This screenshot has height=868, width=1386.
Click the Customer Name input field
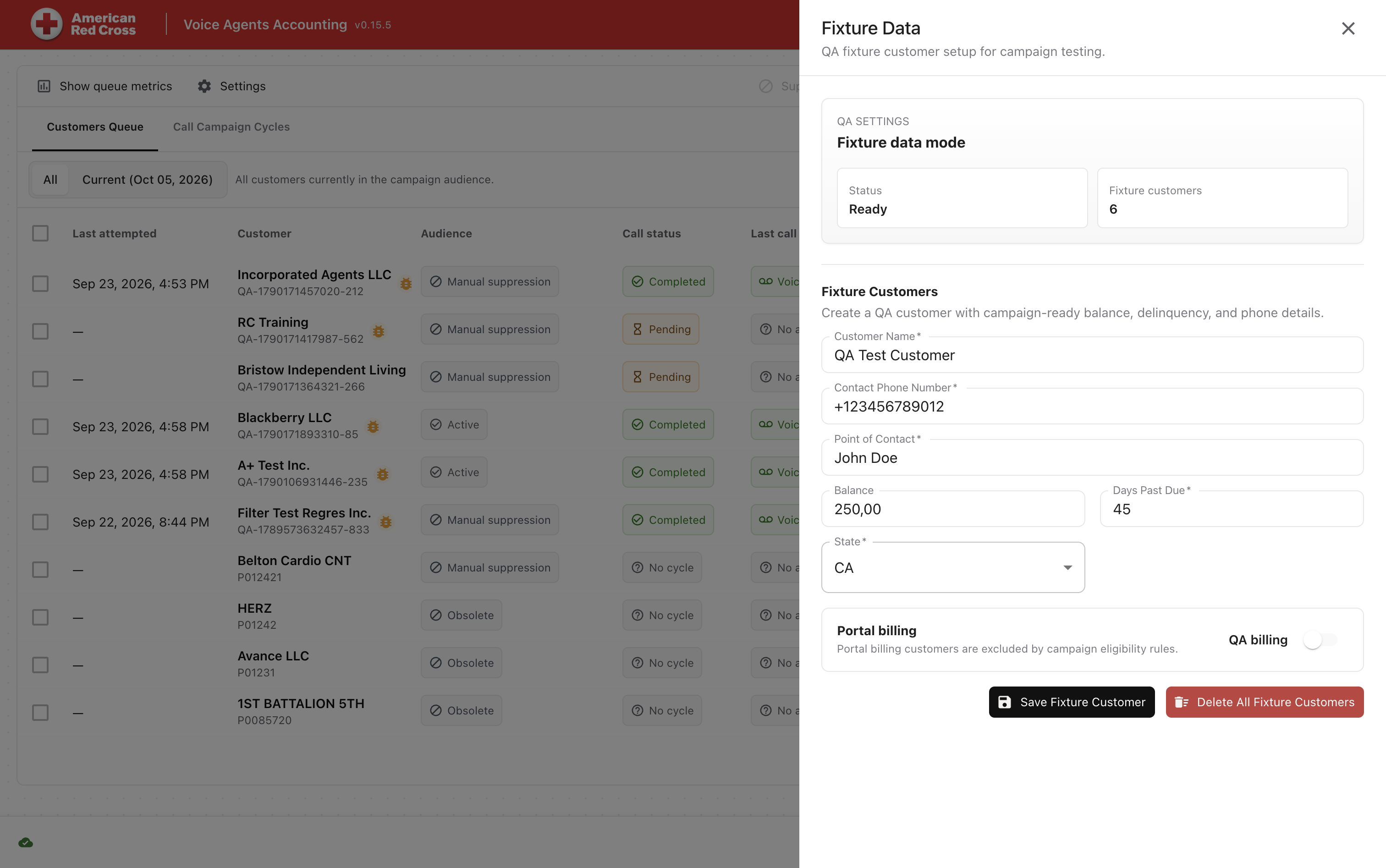coord(1092,355)
